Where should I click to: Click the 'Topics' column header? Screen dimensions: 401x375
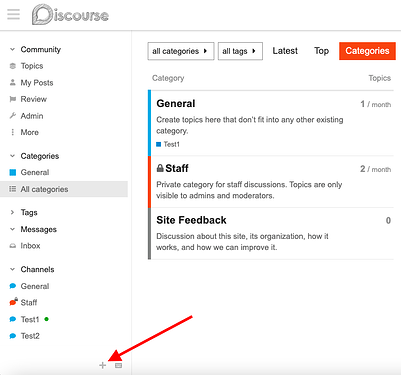(380, 78)
